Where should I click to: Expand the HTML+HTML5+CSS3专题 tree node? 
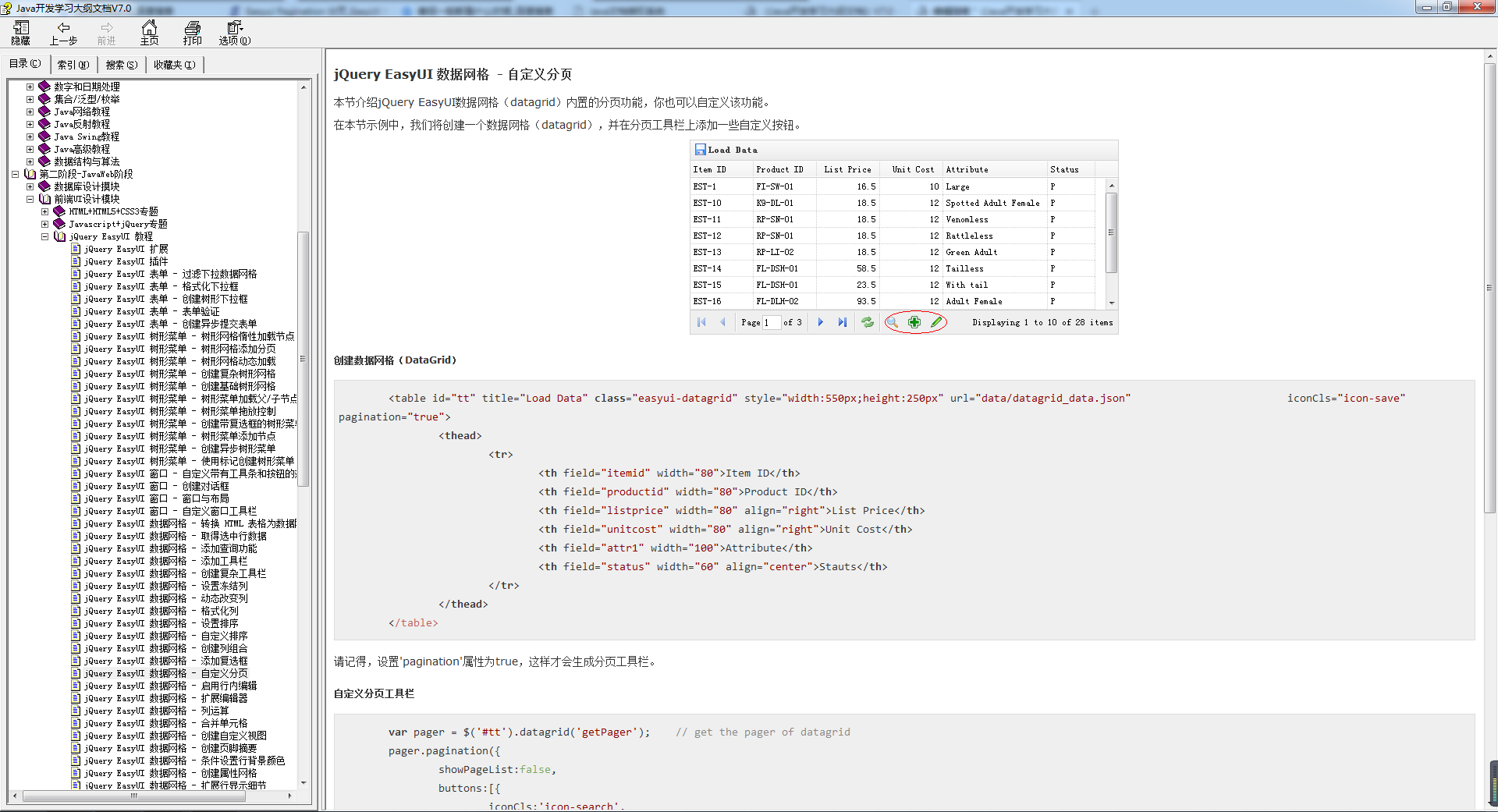coord(44,211)
